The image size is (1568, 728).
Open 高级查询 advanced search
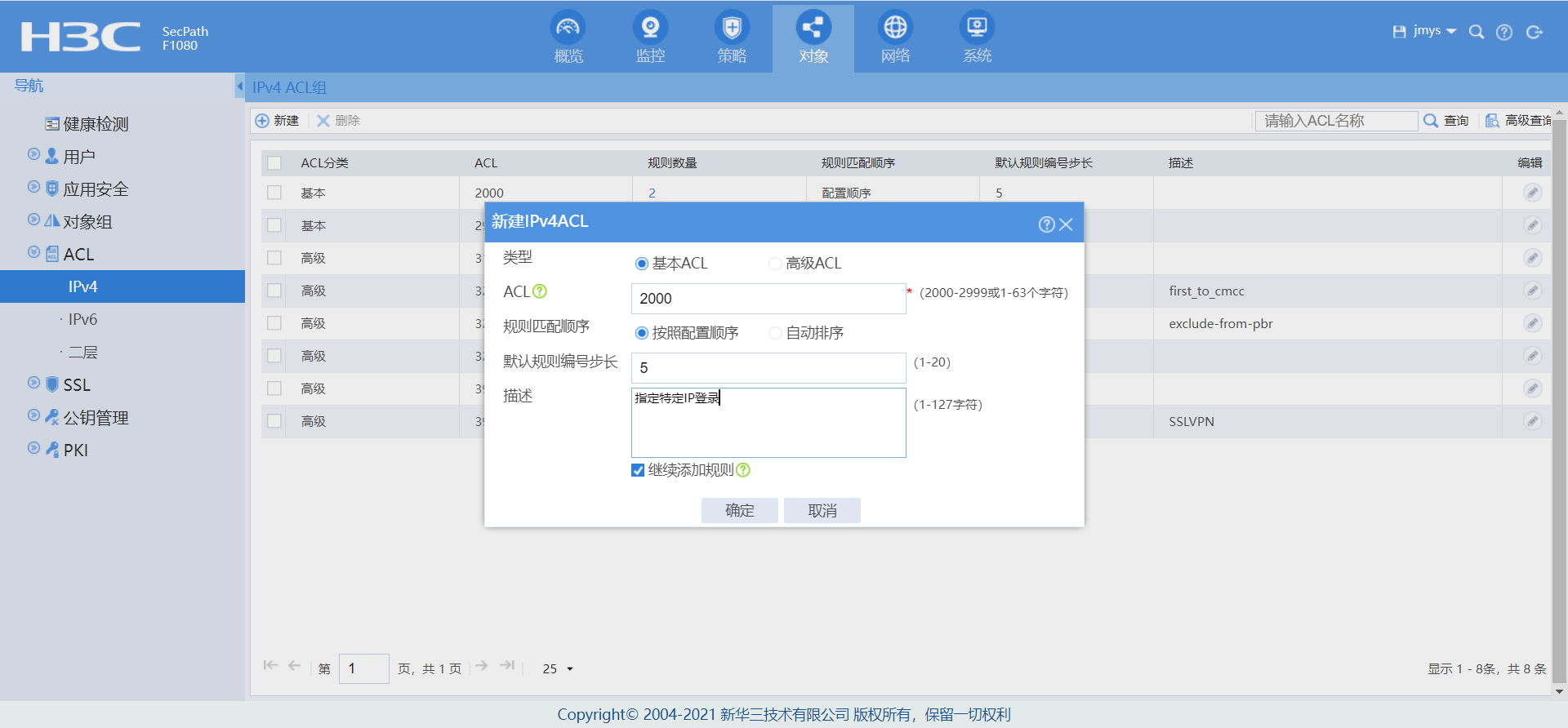(x=1517, y=121)
